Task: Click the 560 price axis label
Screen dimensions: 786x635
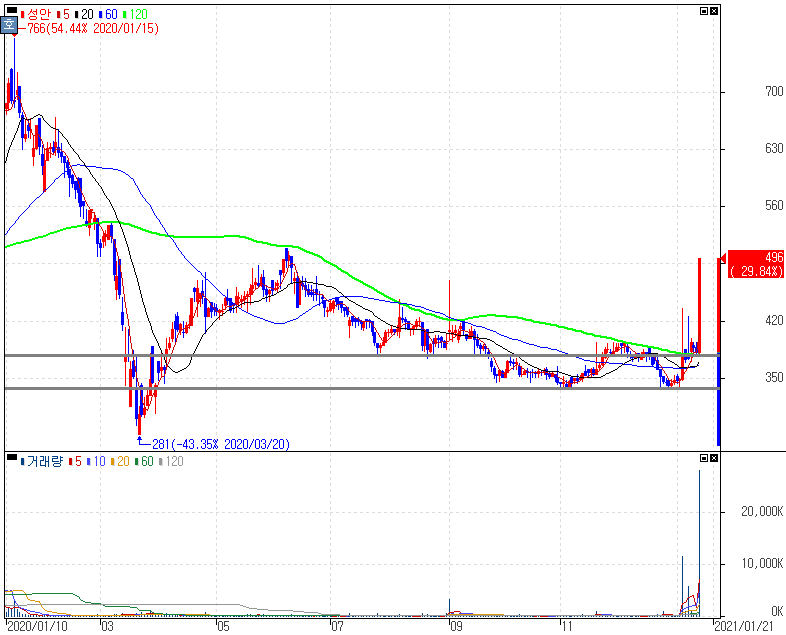Action: pos(774,205)
